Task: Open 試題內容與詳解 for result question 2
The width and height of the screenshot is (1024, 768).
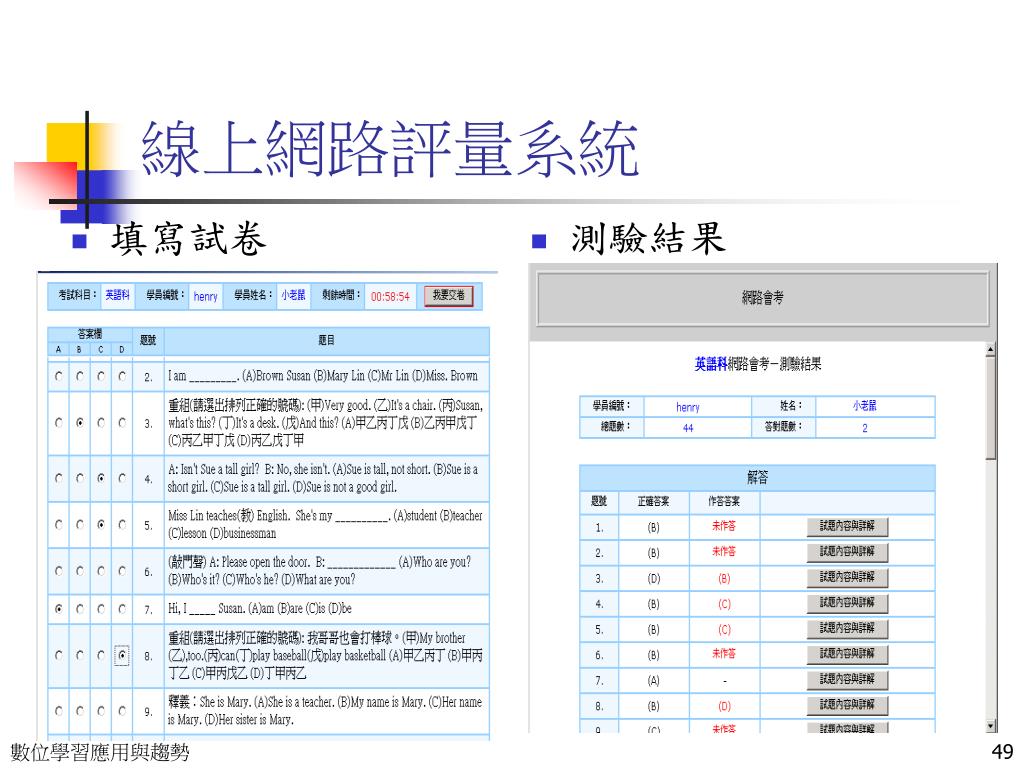Action: [x=847, y=552]
